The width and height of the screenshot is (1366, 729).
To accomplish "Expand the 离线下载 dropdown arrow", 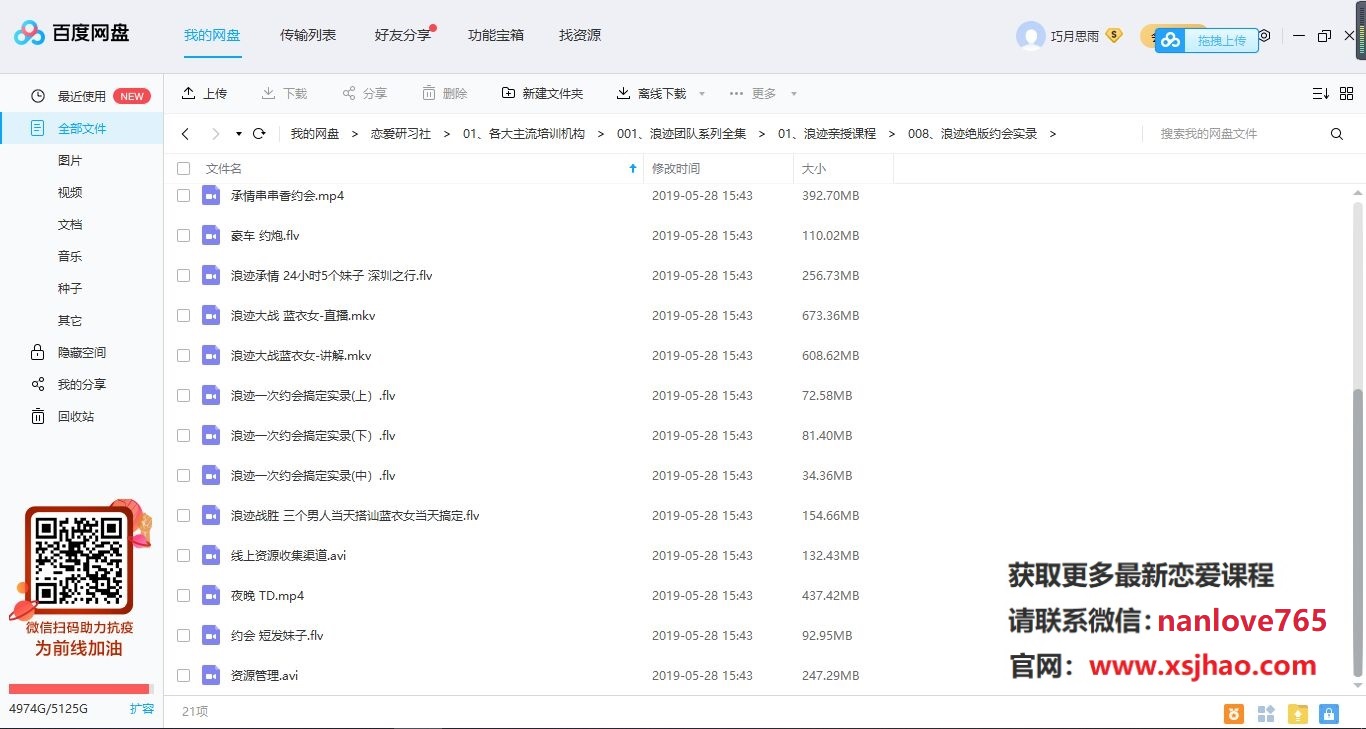I will point(702,94).
